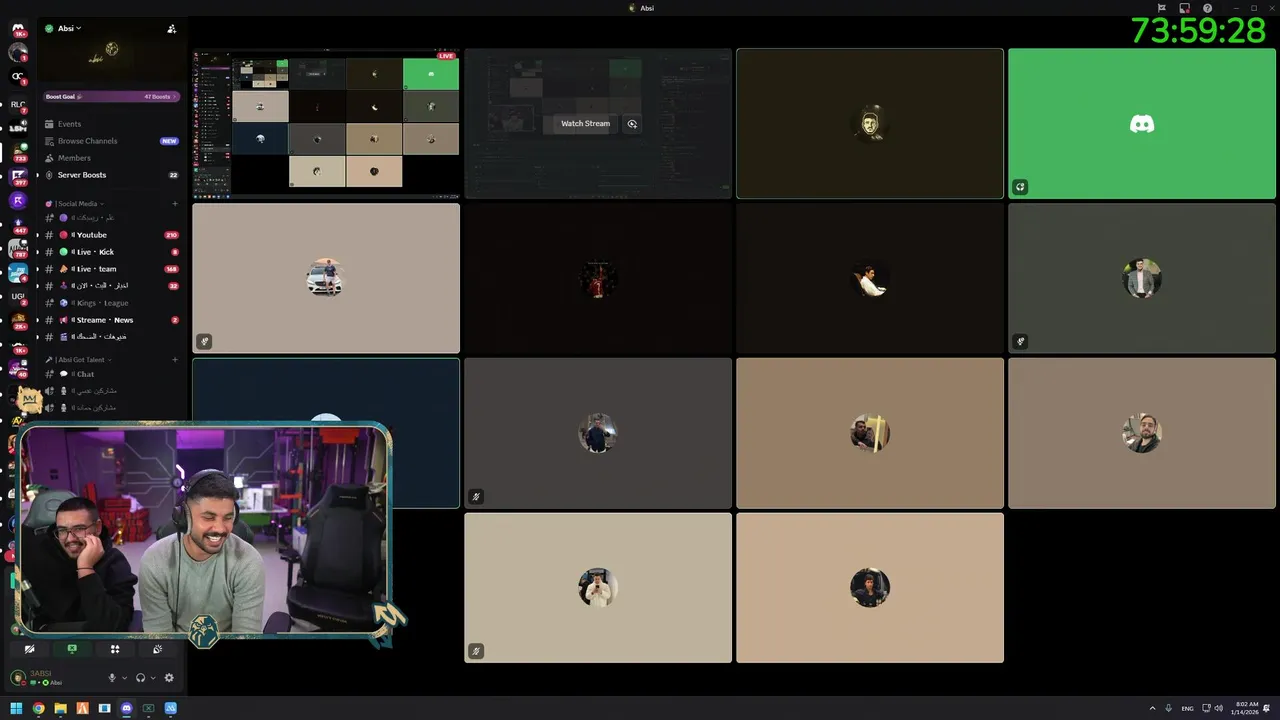Open the Live • team channel

coord(111,269)
